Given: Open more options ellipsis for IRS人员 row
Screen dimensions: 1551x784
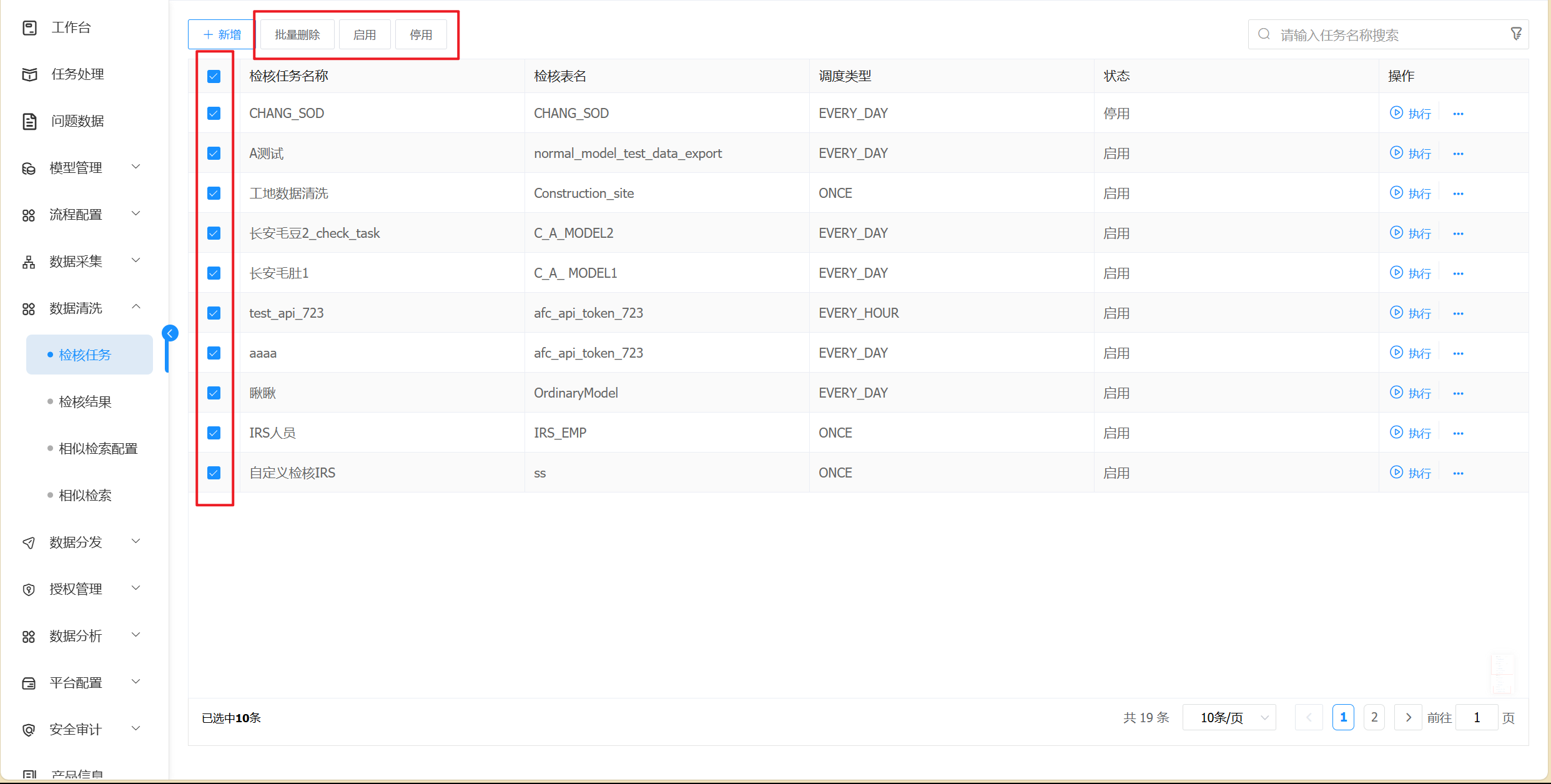Looking at the screenshot, I should [1458, 433].
